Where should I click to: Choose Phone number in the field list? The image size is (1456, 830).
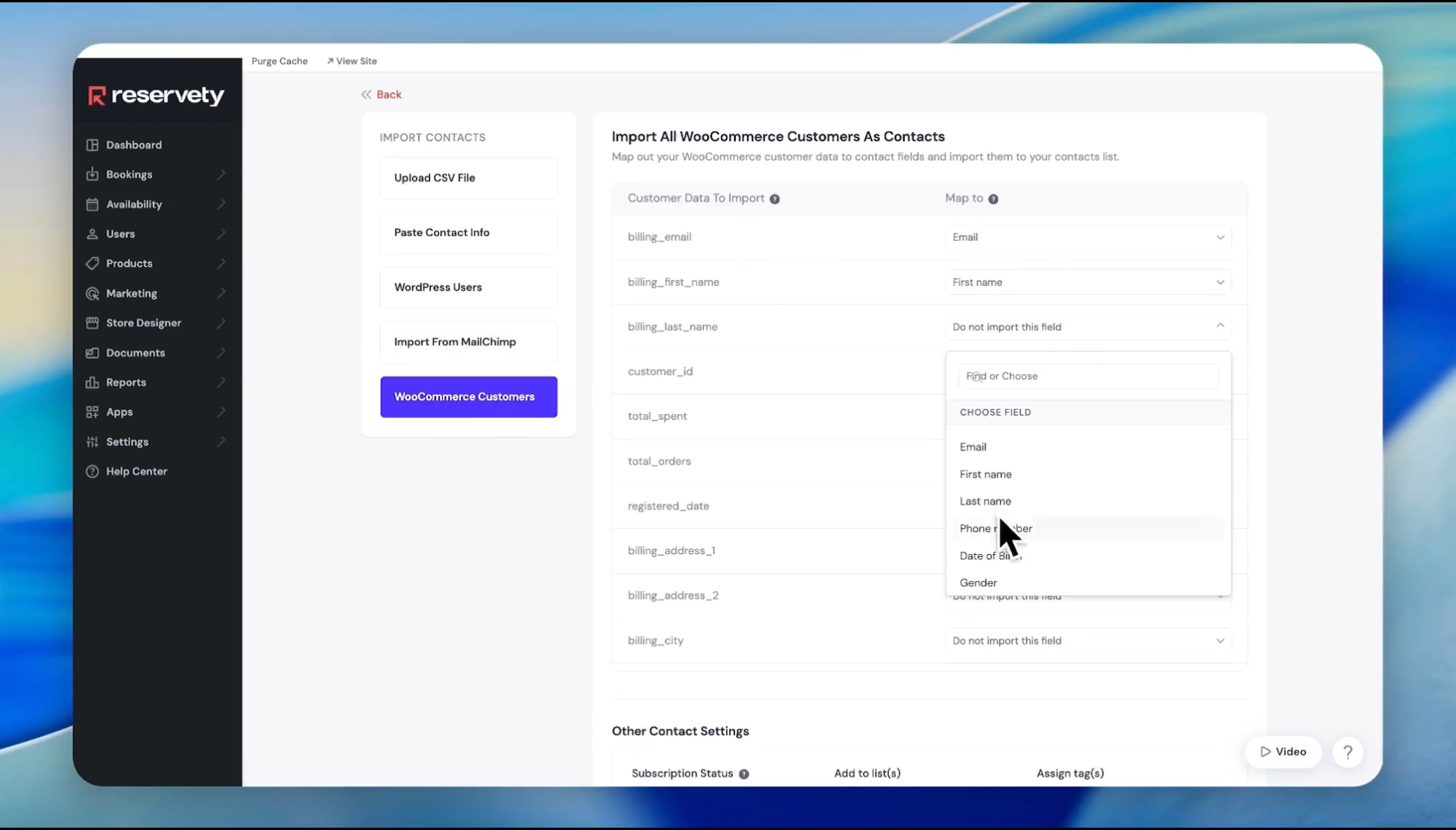[x=1088, y=529]
